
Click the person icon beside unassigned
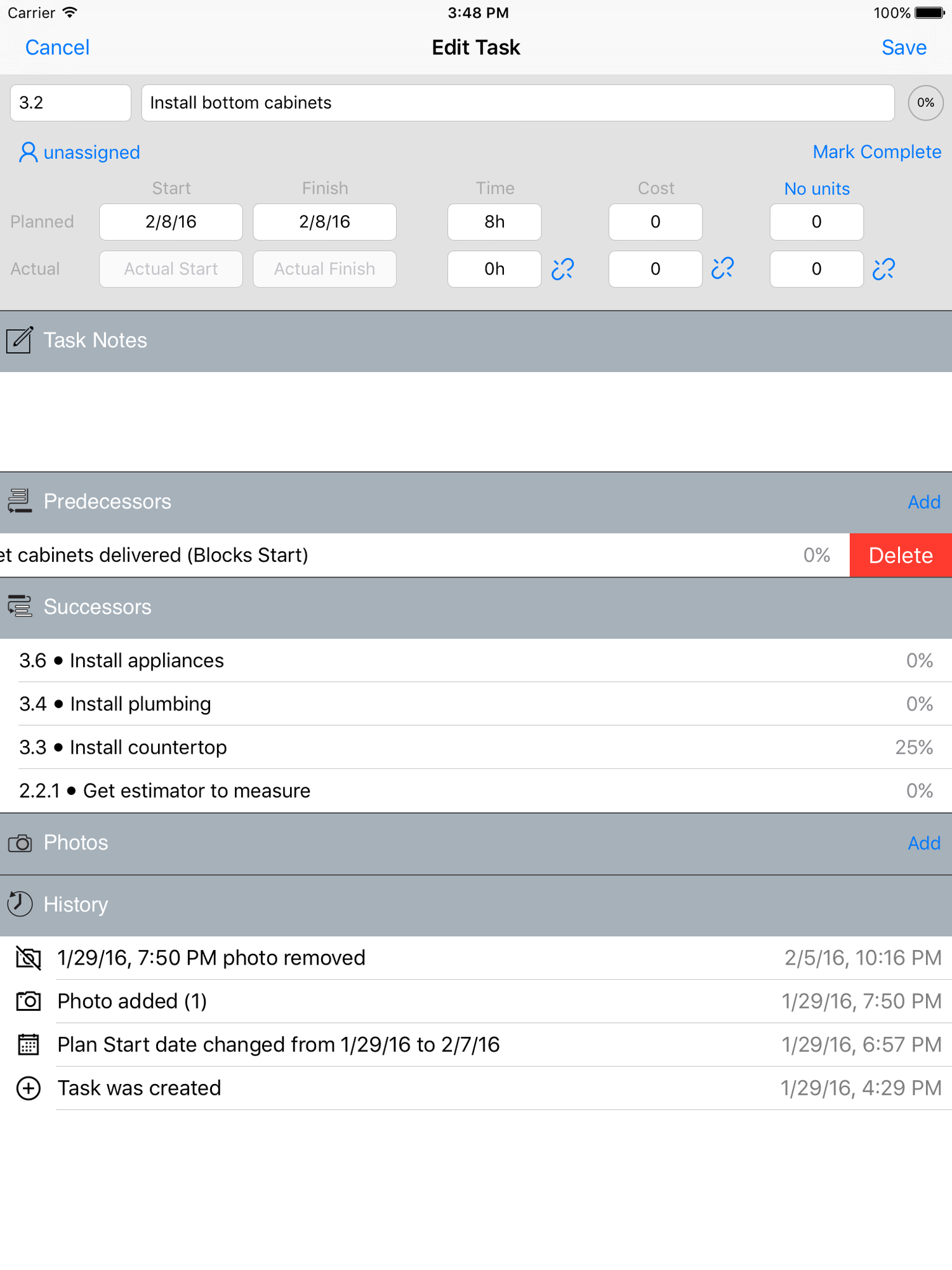28,152
